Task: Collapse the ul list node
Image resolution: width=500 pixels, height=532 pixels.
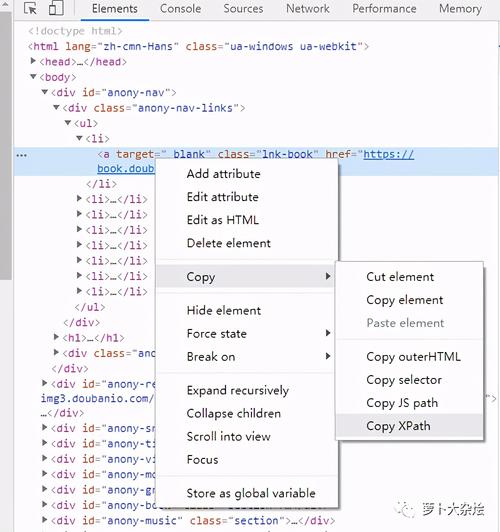Action: [68, 122]
